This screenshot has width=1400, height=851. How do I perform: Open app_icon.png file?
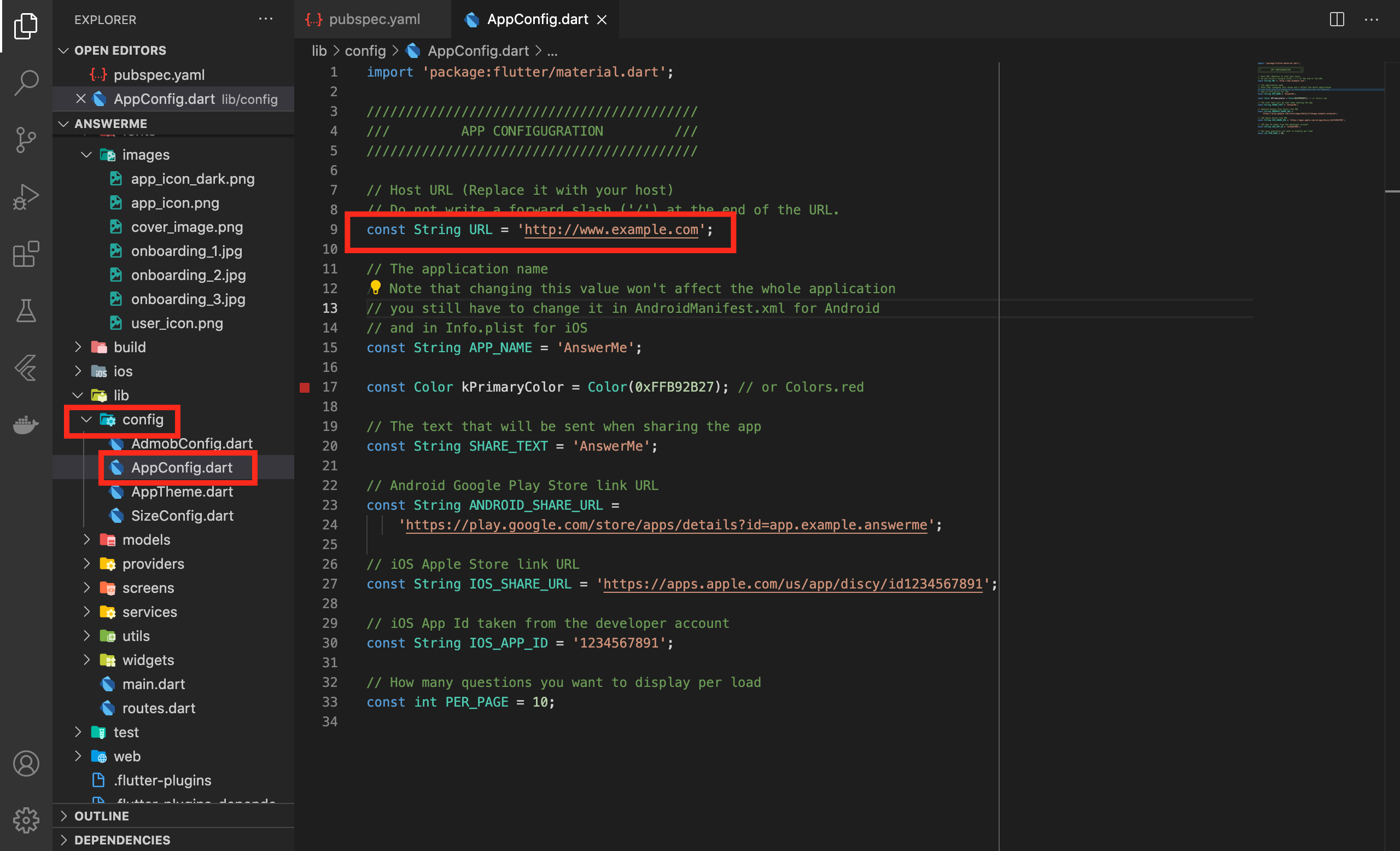[x=173, y=203]
